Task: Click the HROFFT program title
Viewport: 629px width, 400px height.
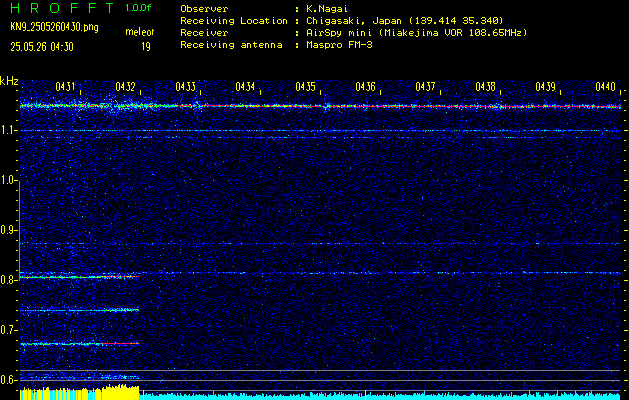Action: click(x=63, y=8)
